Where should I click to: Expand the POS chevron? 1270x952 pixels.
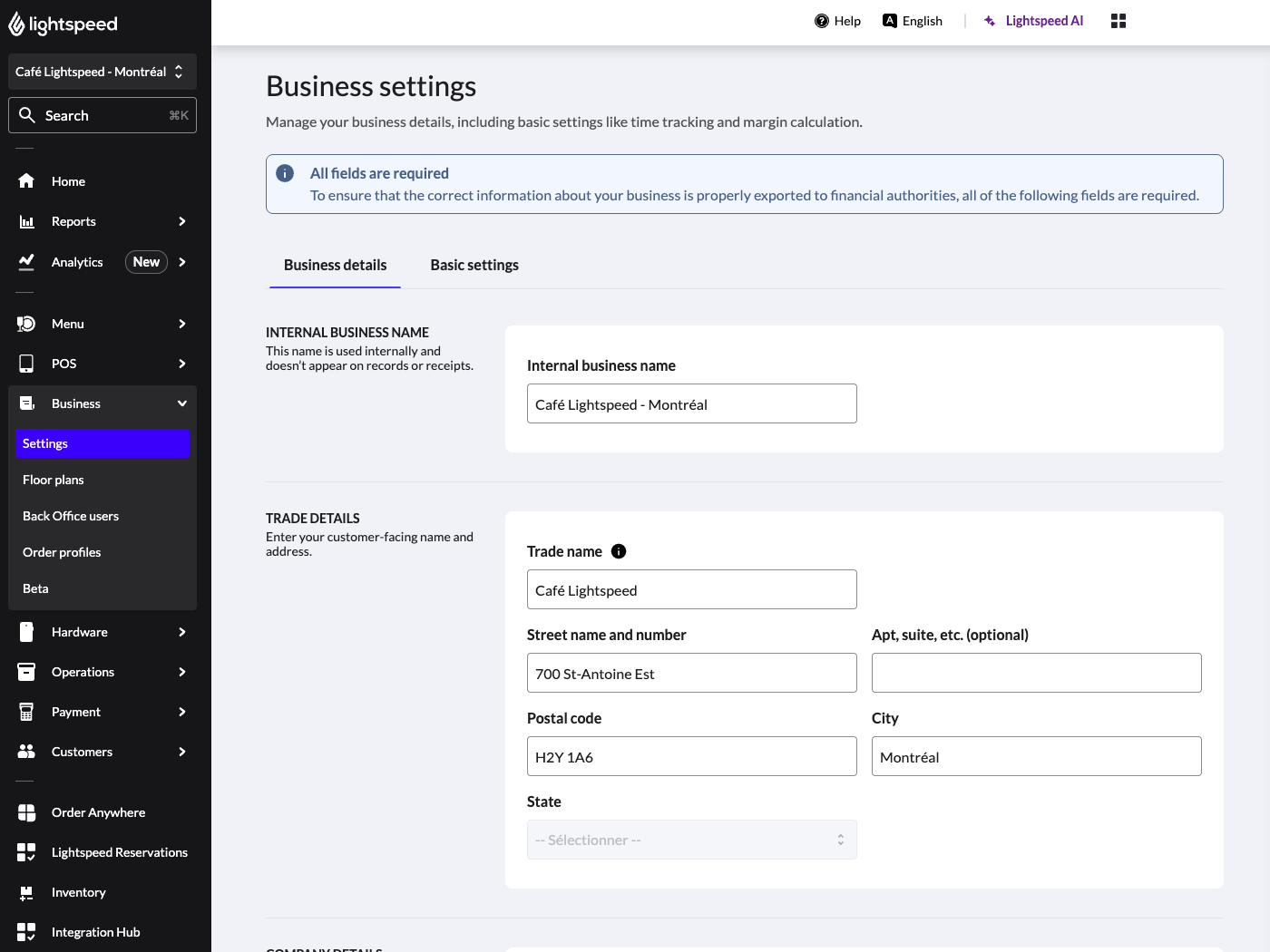[x=182, y=364]
